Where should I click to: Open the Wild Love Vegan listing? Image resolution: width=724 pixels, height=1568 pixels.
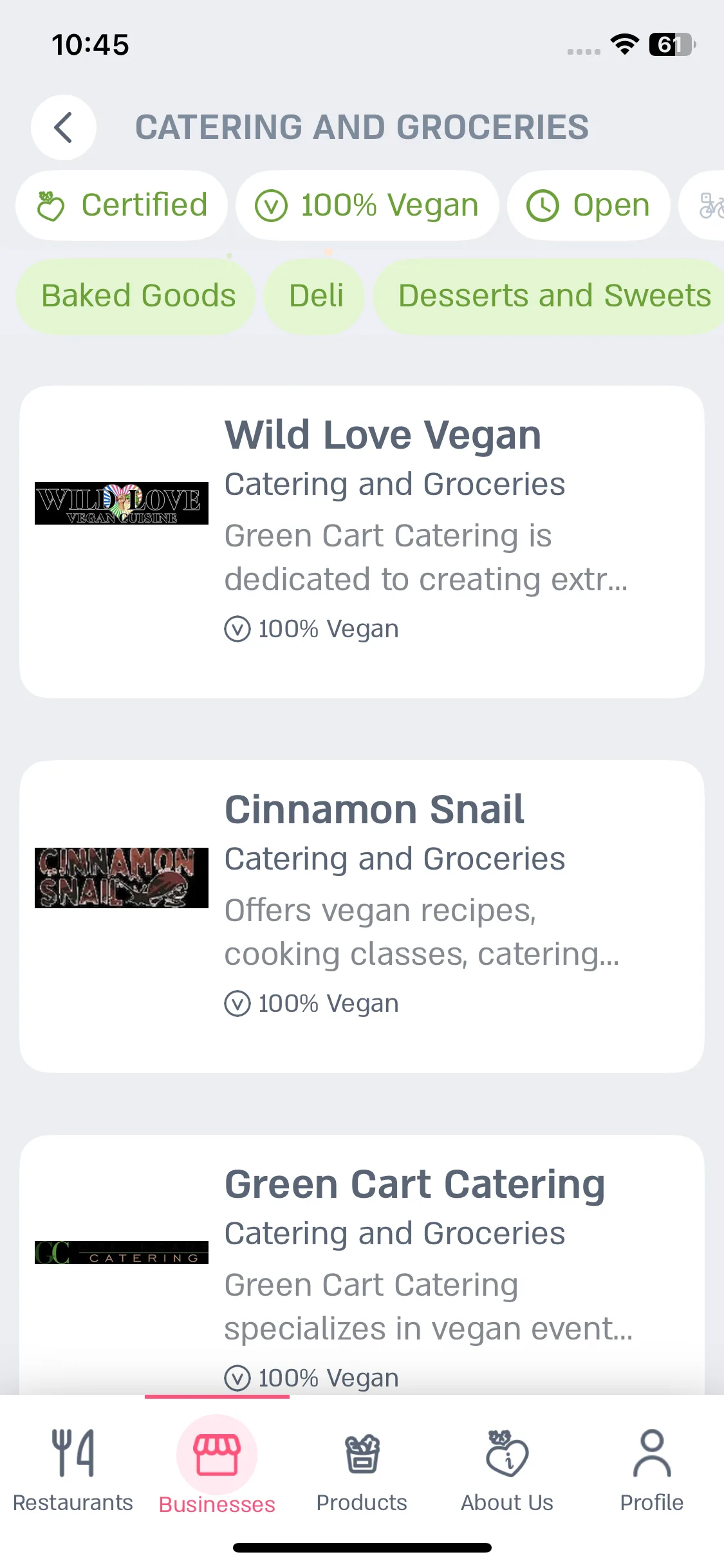coord(362,542)
